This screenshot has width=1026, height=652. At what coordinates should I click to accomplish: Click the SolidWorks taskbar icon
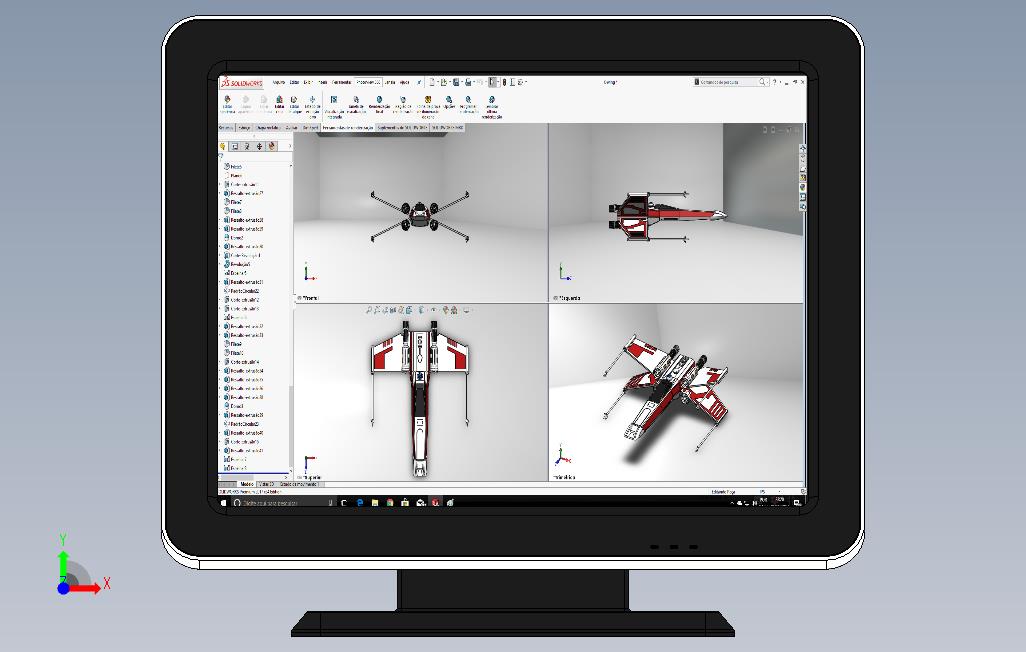pyautogui.click(x=436, y=503)
